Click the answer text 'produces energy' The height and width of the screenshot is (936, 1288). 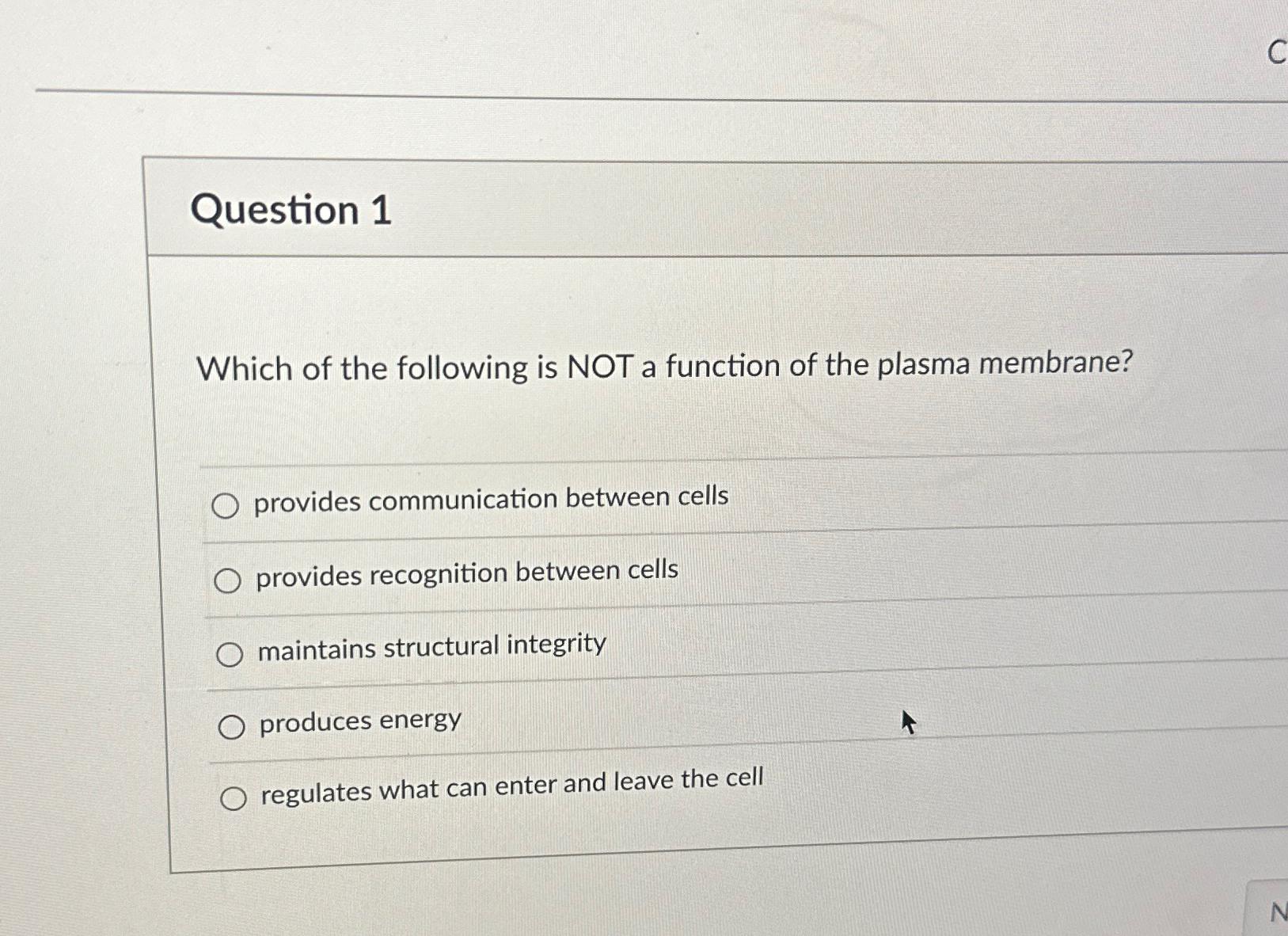pos(358,721)
